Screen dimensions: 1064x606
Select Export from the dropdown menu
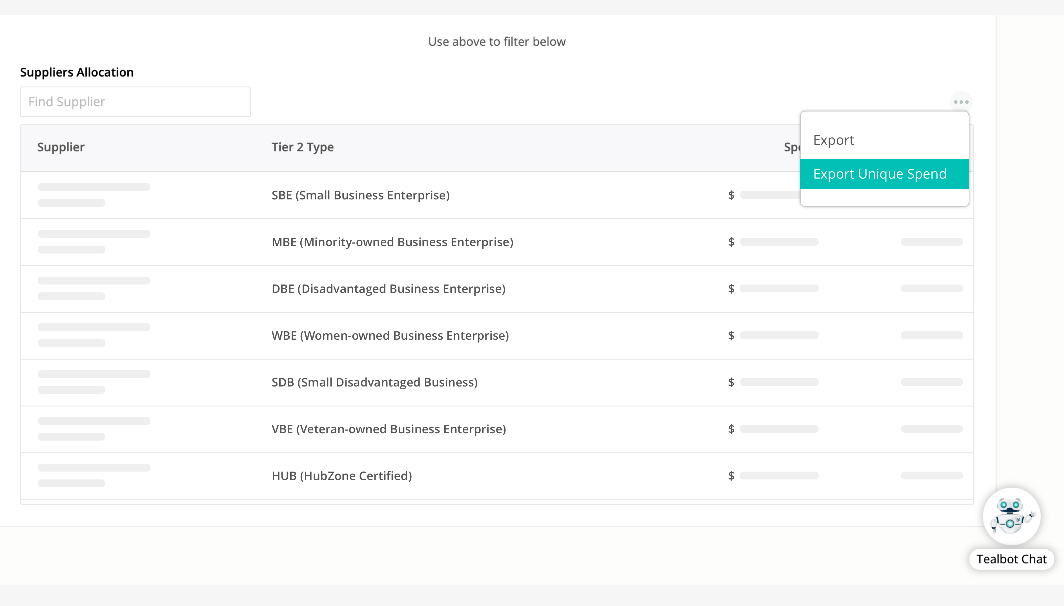pyautogui.click(x=834, y=141)
